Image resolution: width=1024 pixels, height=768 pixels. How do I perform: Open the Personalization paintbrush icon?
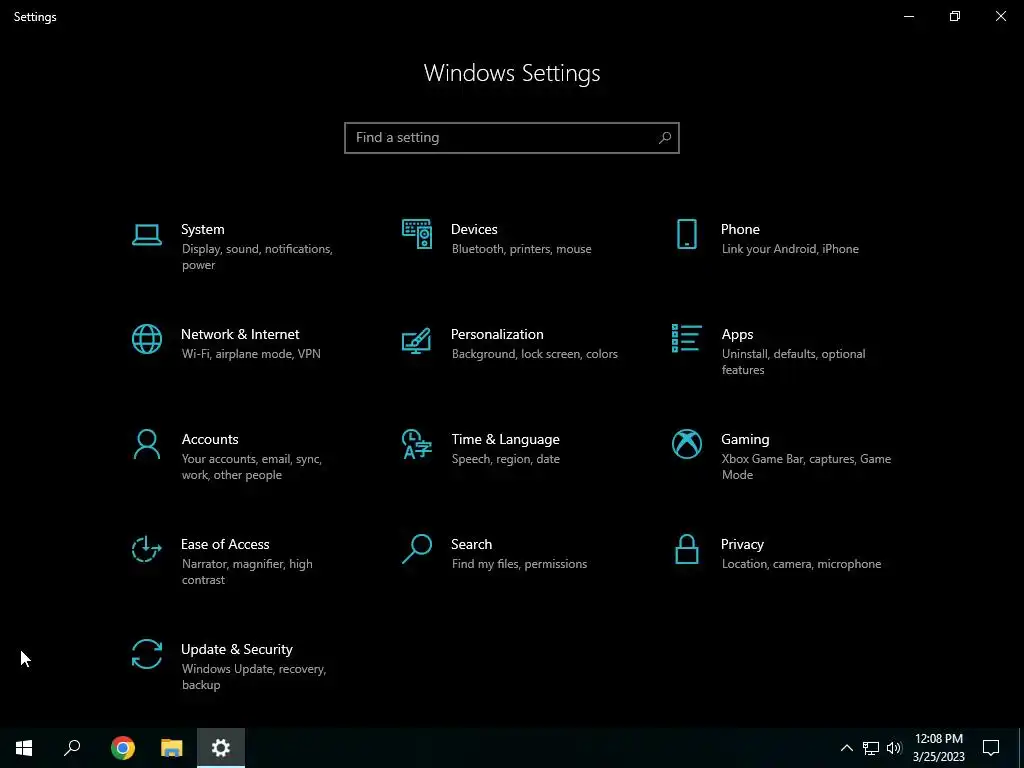417,340
